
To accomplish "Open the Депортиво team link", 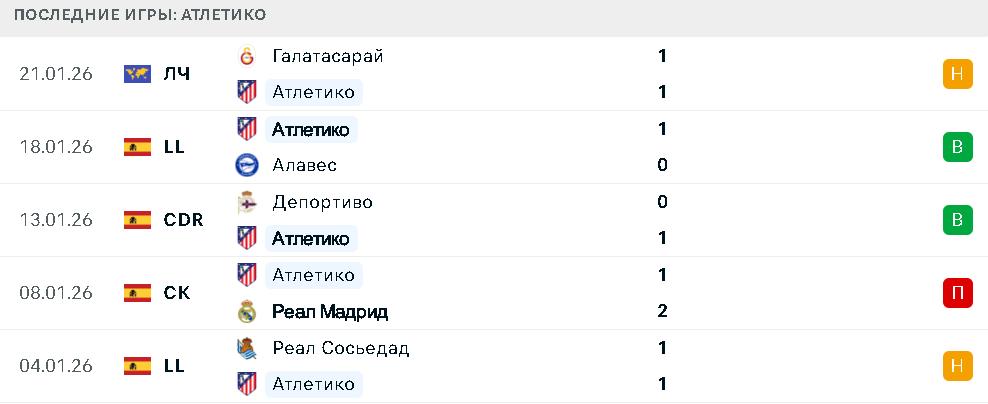I will pyautogui.click(x=322, y=202).
